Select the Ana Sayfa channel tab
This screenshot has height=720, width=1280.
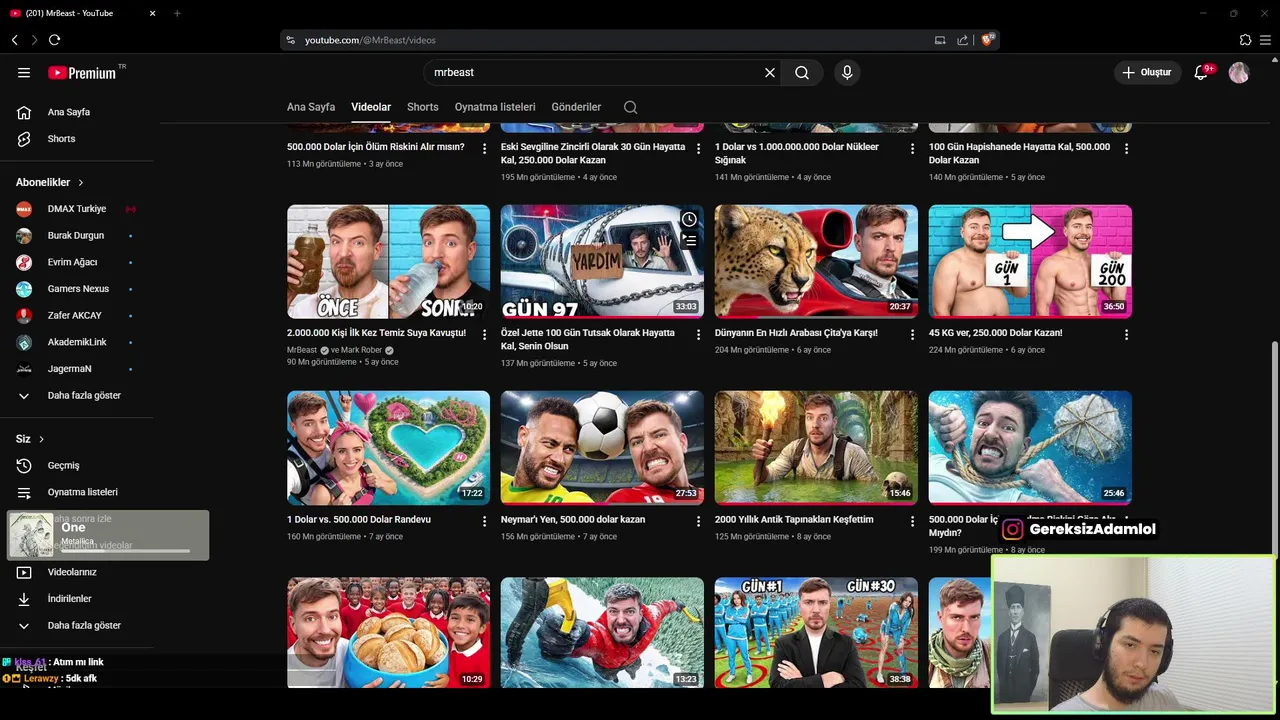point(311,107)
